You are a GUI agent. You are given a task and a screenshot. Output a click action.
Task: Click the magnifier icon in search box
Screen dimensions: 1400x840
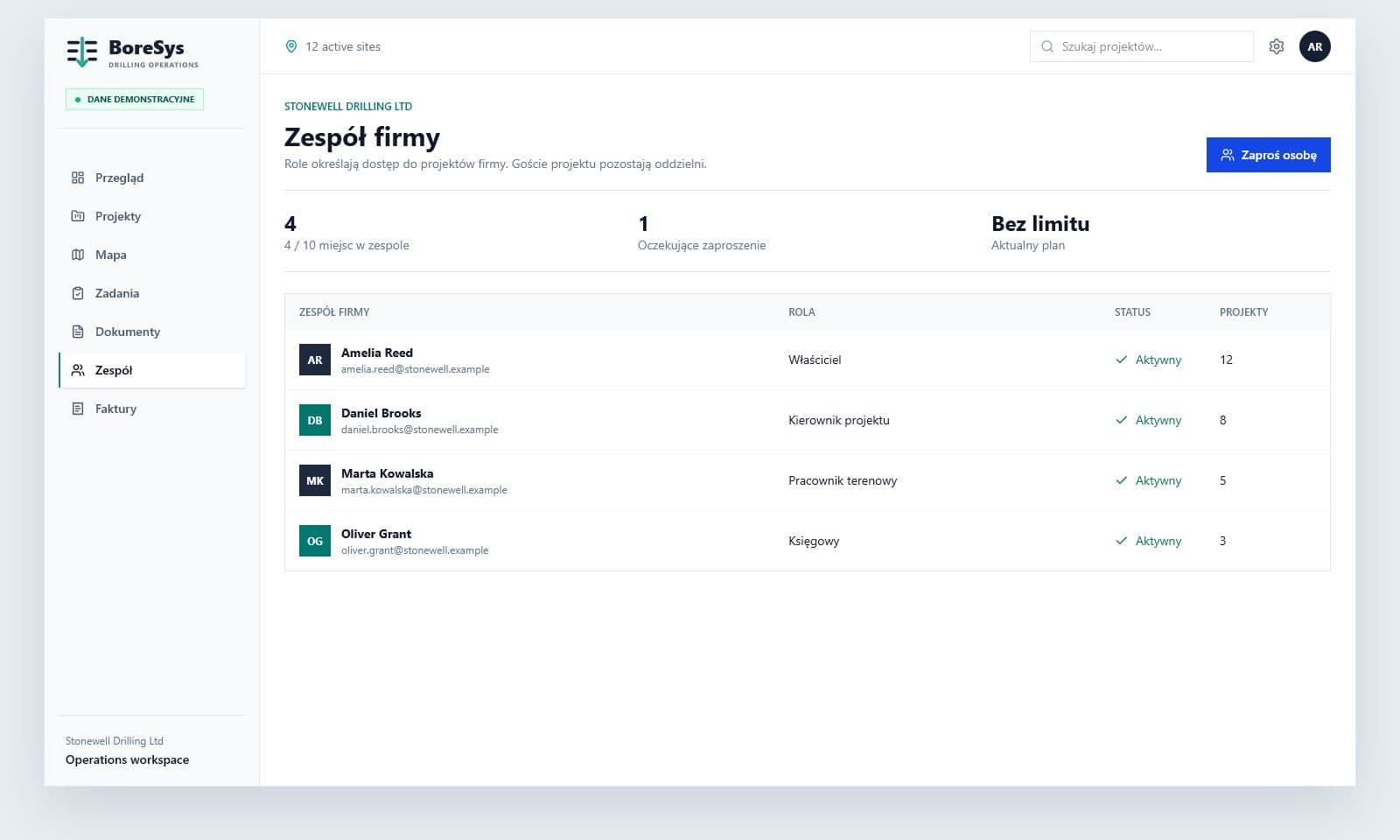click(x=1047, y=46)
